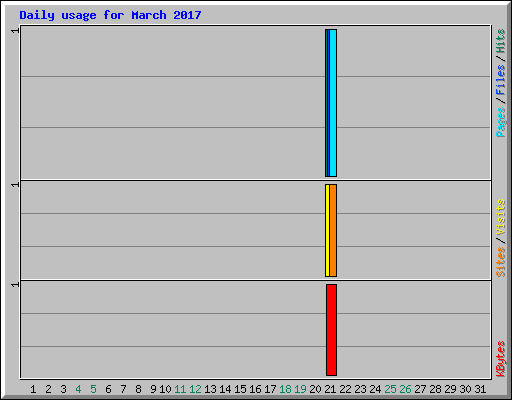Click green day '5' on the x-axis
512x400 pixels.
93,389
